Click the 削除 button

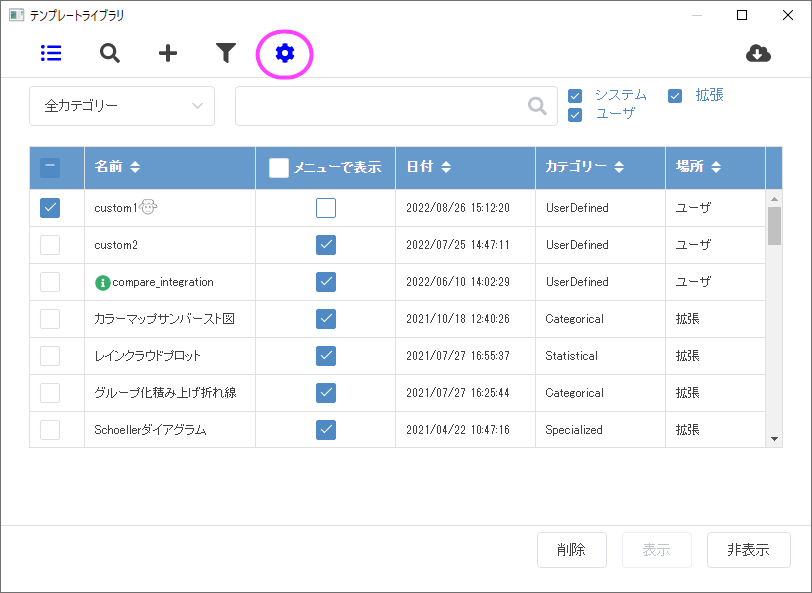click(x=572, y=550)
